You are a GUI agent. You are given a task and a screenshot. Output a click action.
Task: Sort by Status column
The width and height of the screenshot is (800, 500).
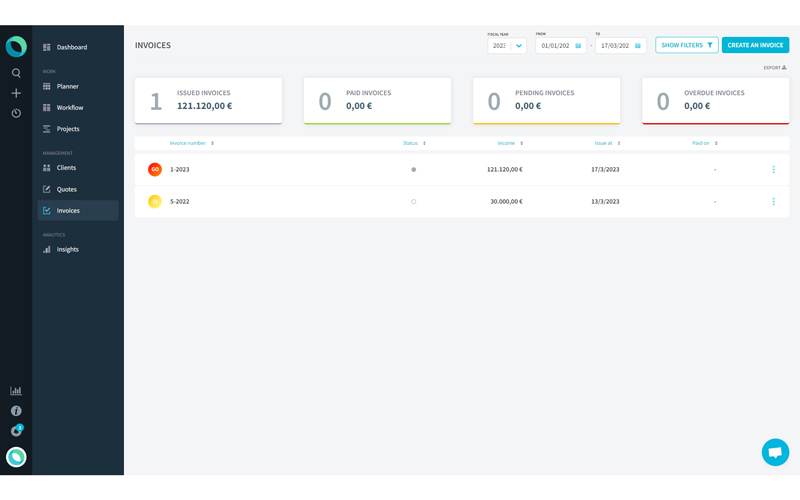[x=414, y=143]
